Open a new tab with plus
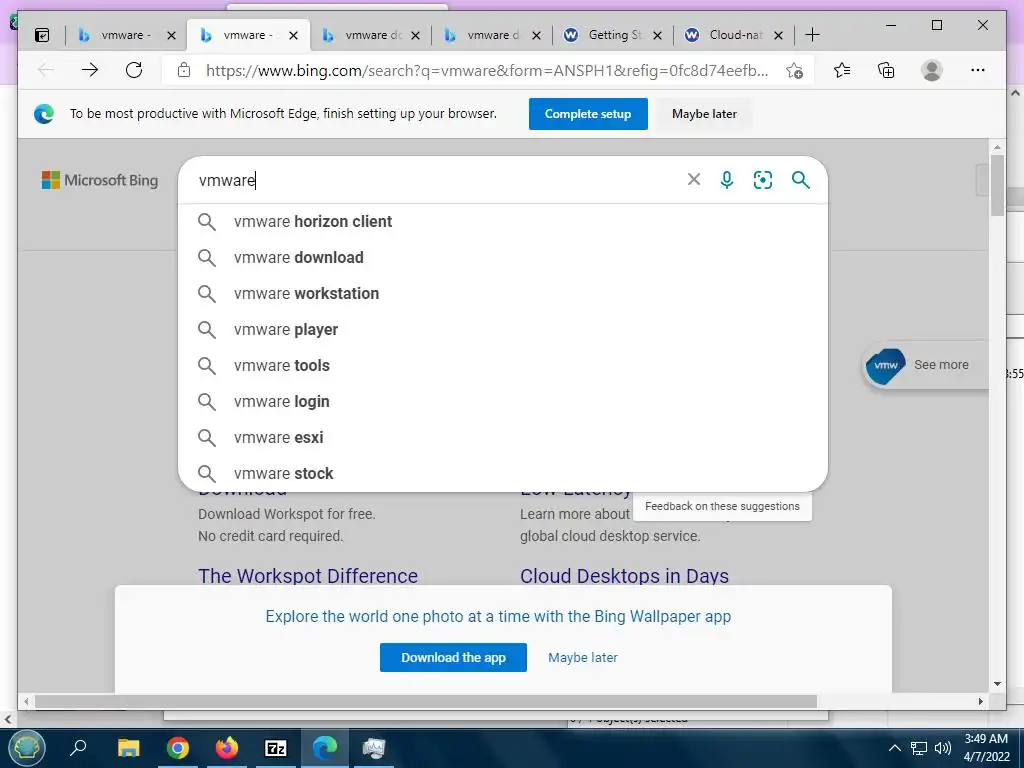This screenshot has width=1024, height=768. 812,35
